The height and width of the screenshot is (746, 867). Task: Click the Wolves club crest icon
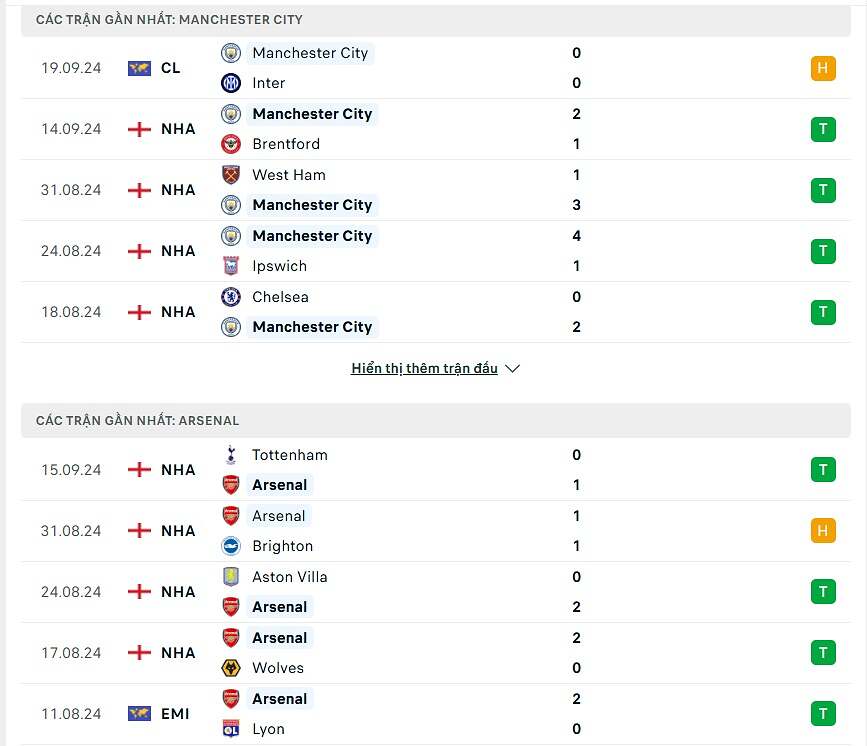pyautogui.click(x=231, y=668)
